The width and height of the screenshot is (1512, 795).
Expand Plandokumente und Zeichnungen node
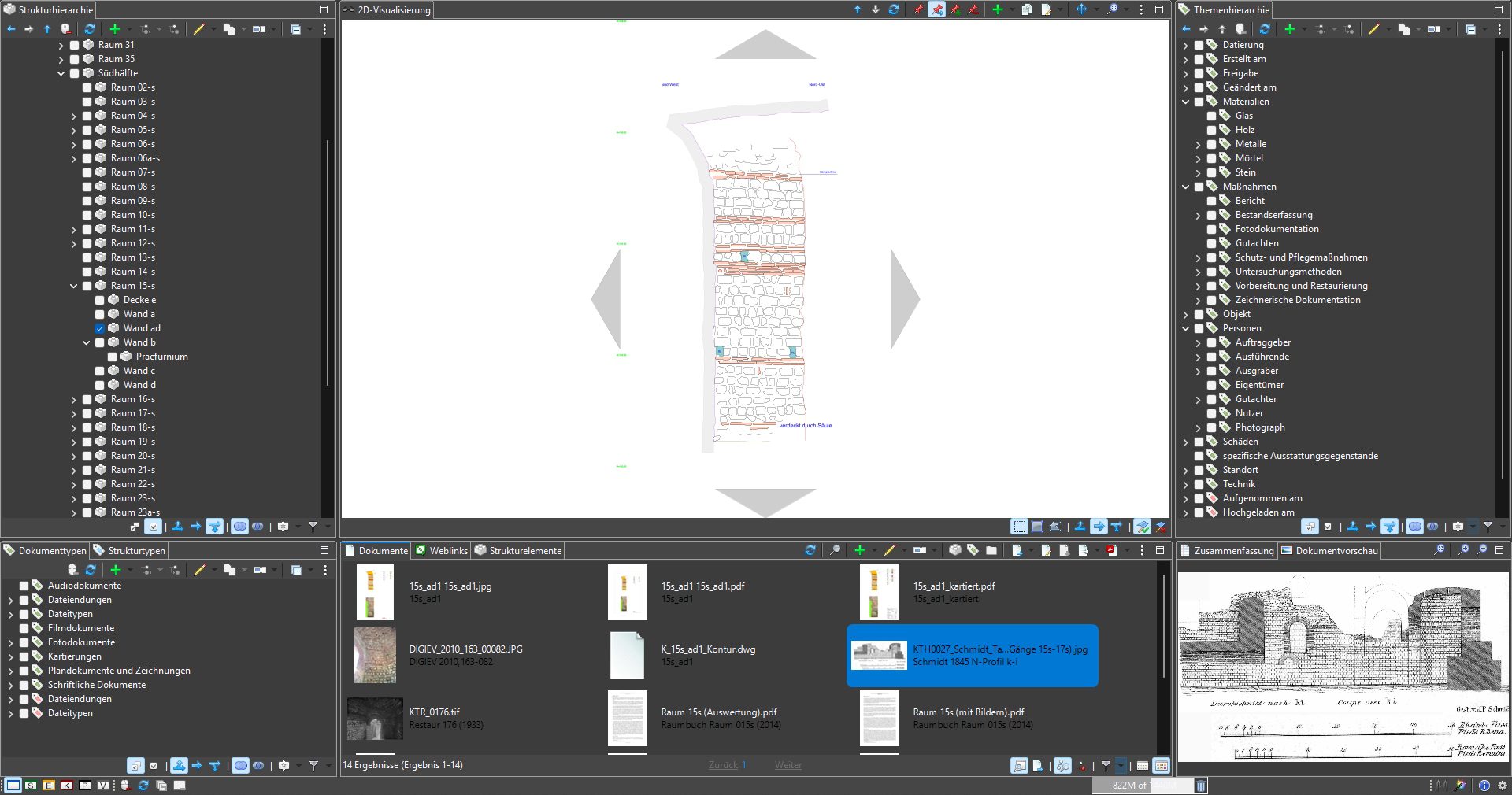pos(11,671)
